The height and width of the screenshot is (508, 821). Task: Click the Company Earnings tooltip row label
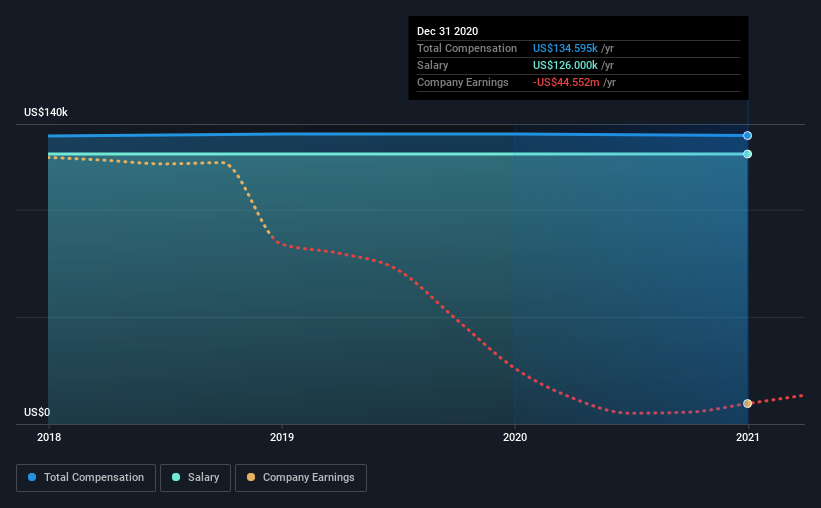tap(462, 82)
